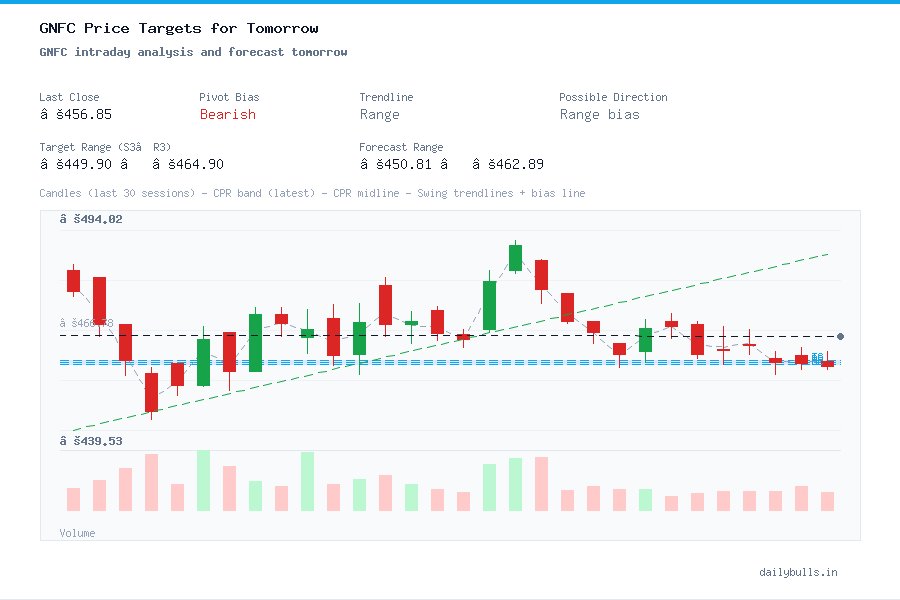Open the dailybulls.in site link

click(x=800, y=572)
